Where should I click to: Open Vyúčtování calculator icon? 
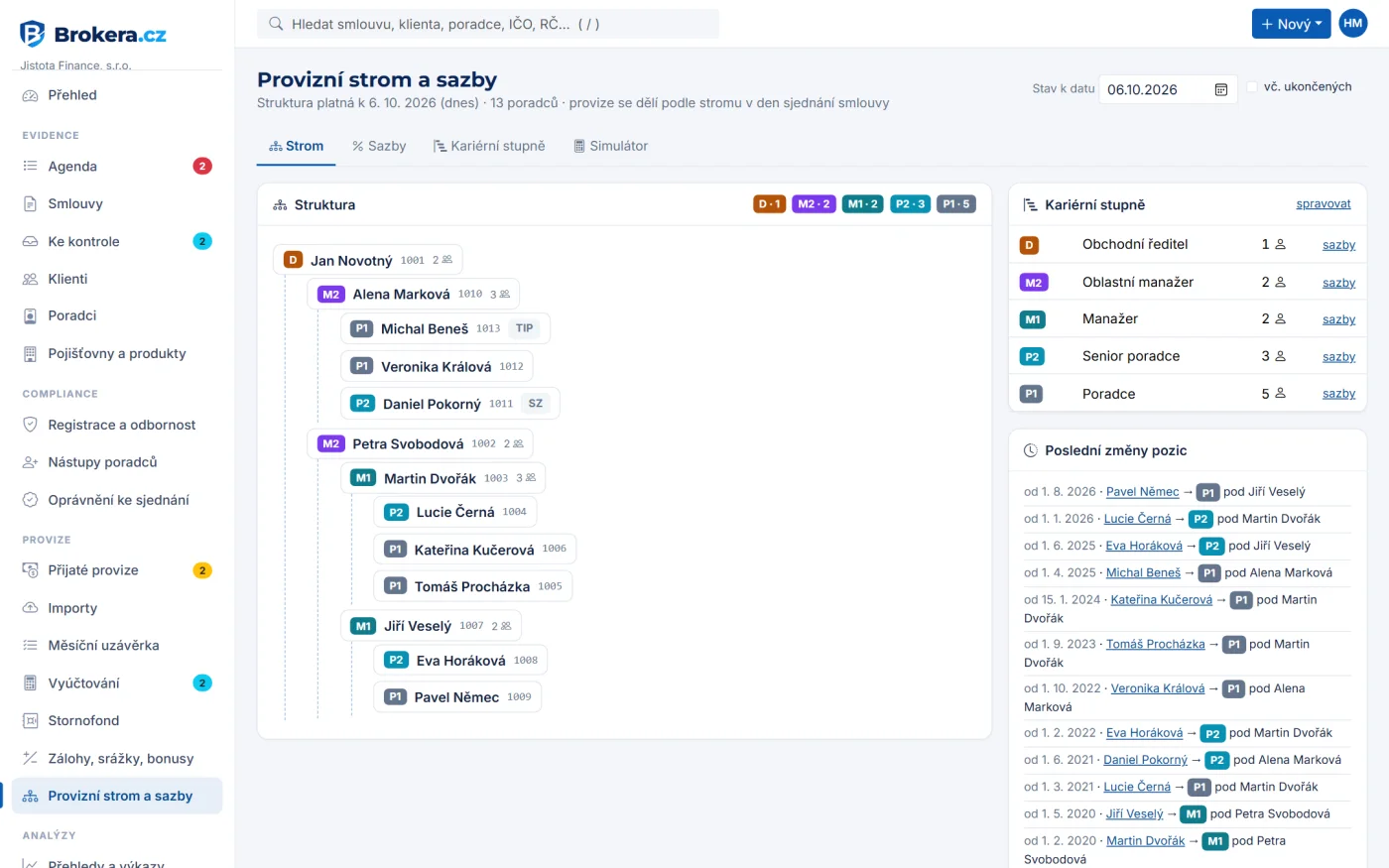click(30, 682)
